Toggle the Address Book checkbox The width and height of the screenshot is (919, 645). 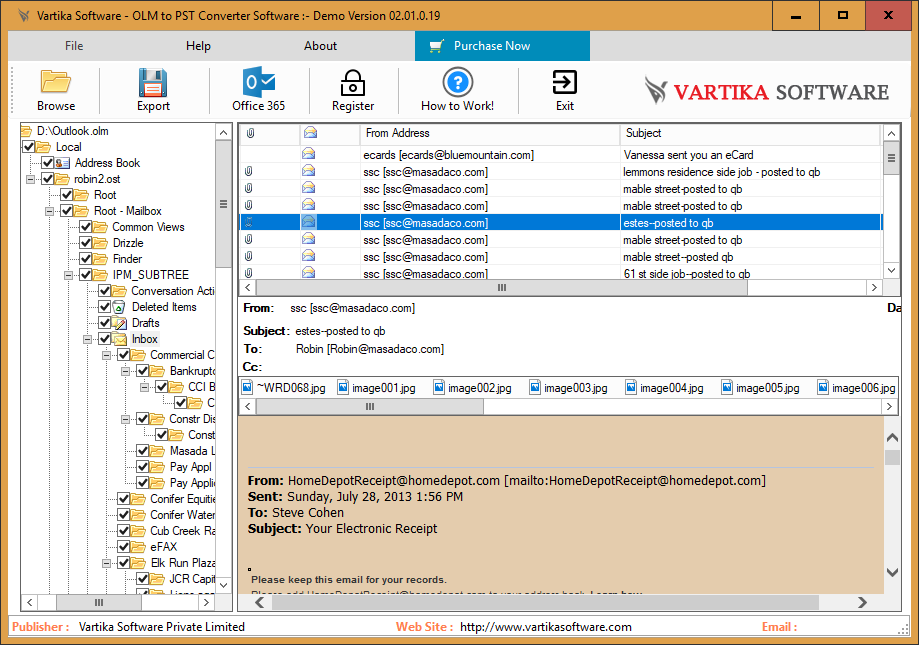[47, 163]
